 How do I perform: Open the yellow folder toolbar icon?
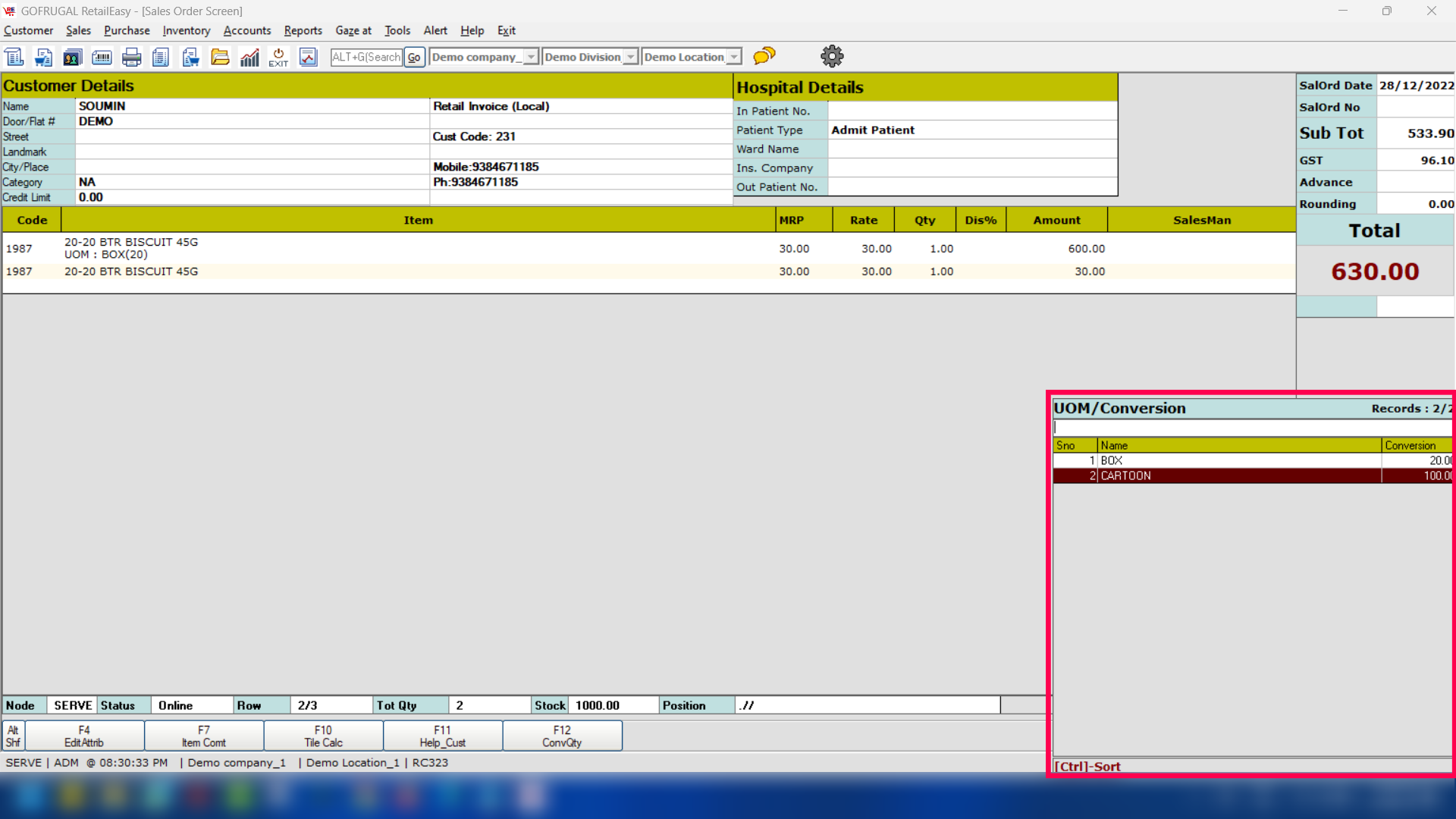pos(220,57)
